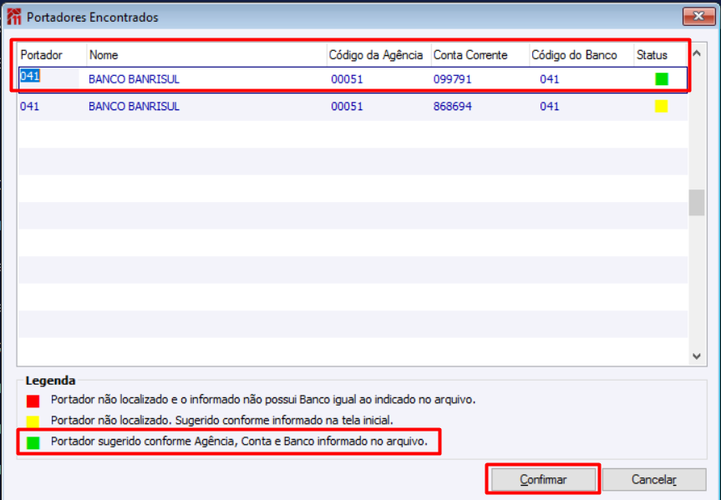
Task: Click conta corrente value 099791
Action: [x=452, y=79]
